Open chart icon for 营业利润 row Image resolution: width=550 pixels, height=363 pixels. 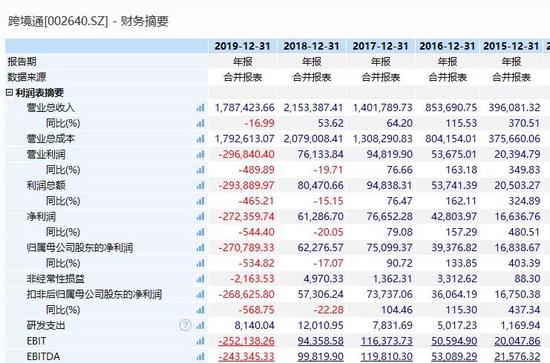pos(200,154)
